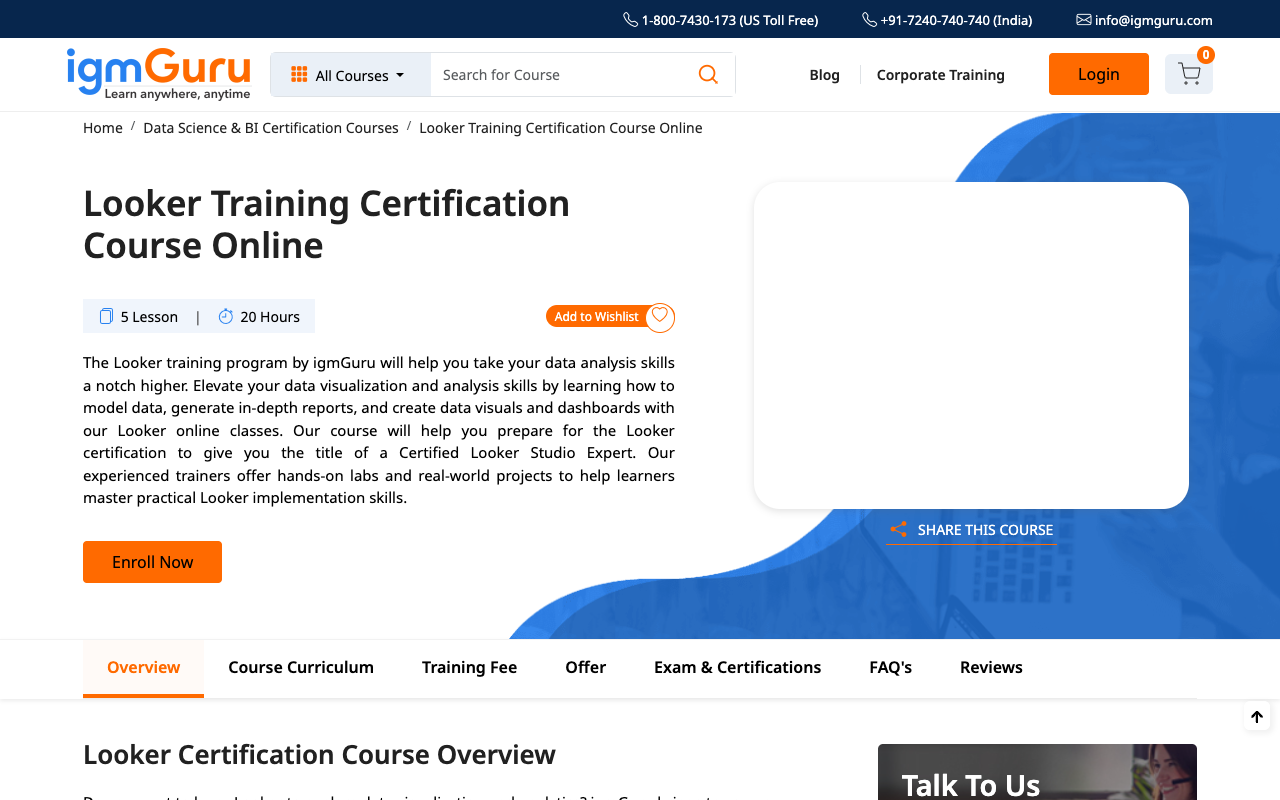
Task: Open the All Courses dropdown
Action: [x=350, y=75]
